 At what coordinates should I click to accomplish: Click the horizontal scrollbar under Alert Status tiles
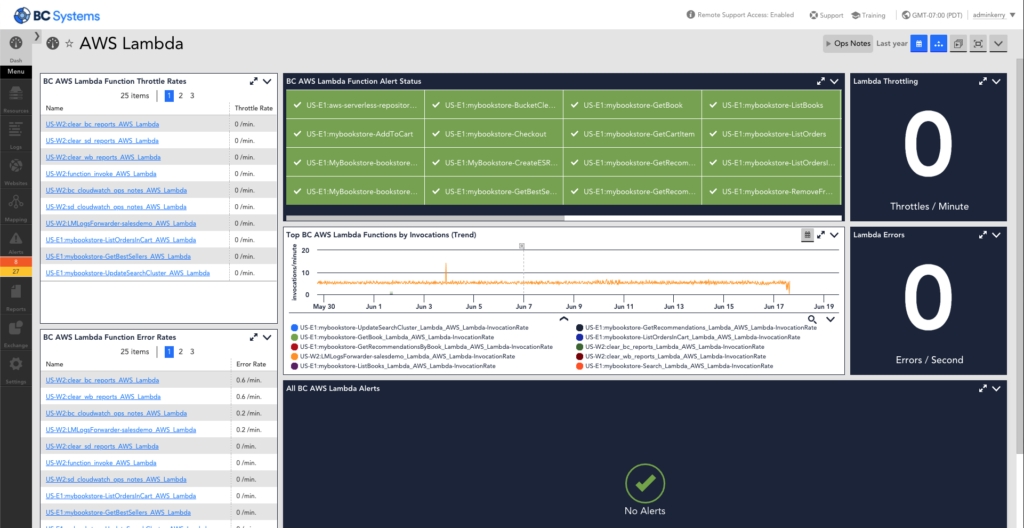click(x=425, y=218)
